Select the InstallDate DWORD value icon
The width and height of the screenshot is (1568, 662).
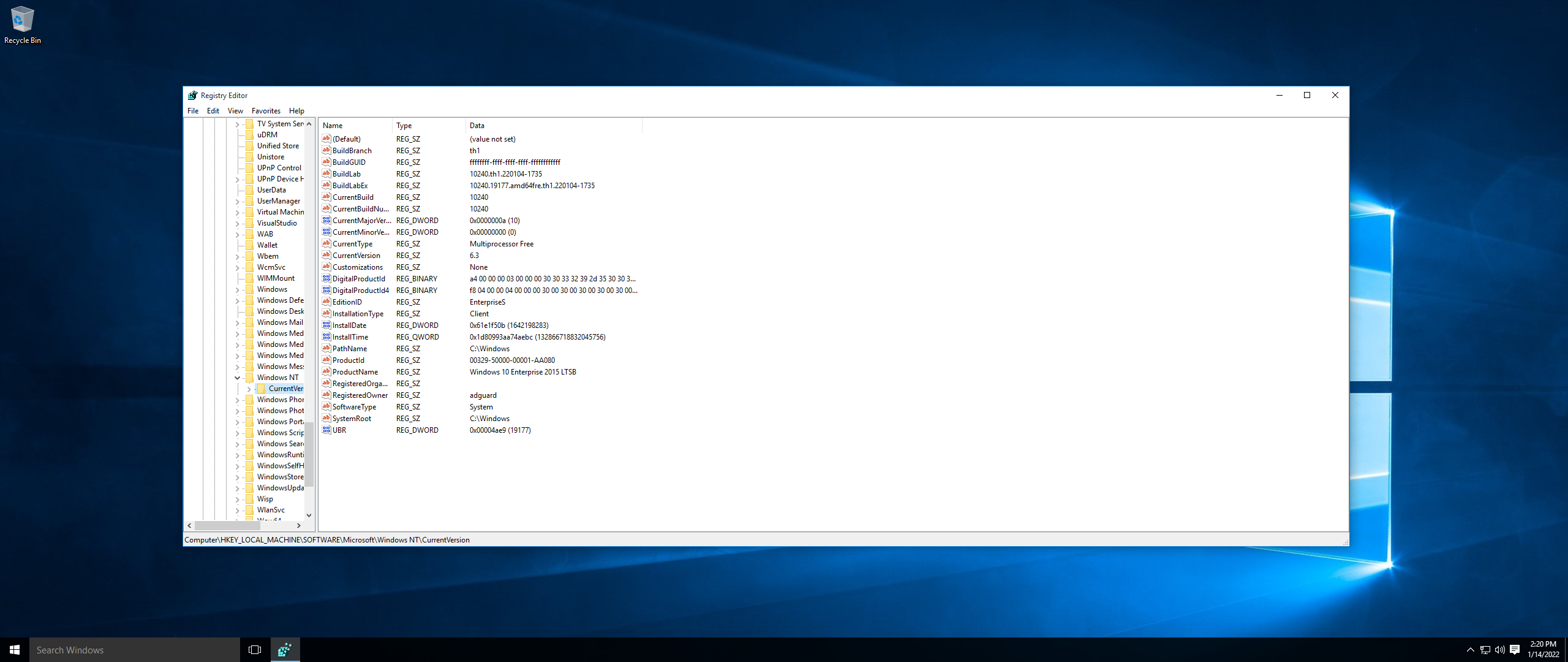[326, 325]
